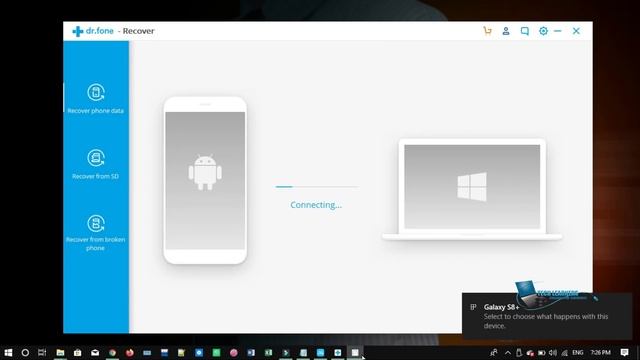Open File Explorer from the taskbar

point(60,352)
